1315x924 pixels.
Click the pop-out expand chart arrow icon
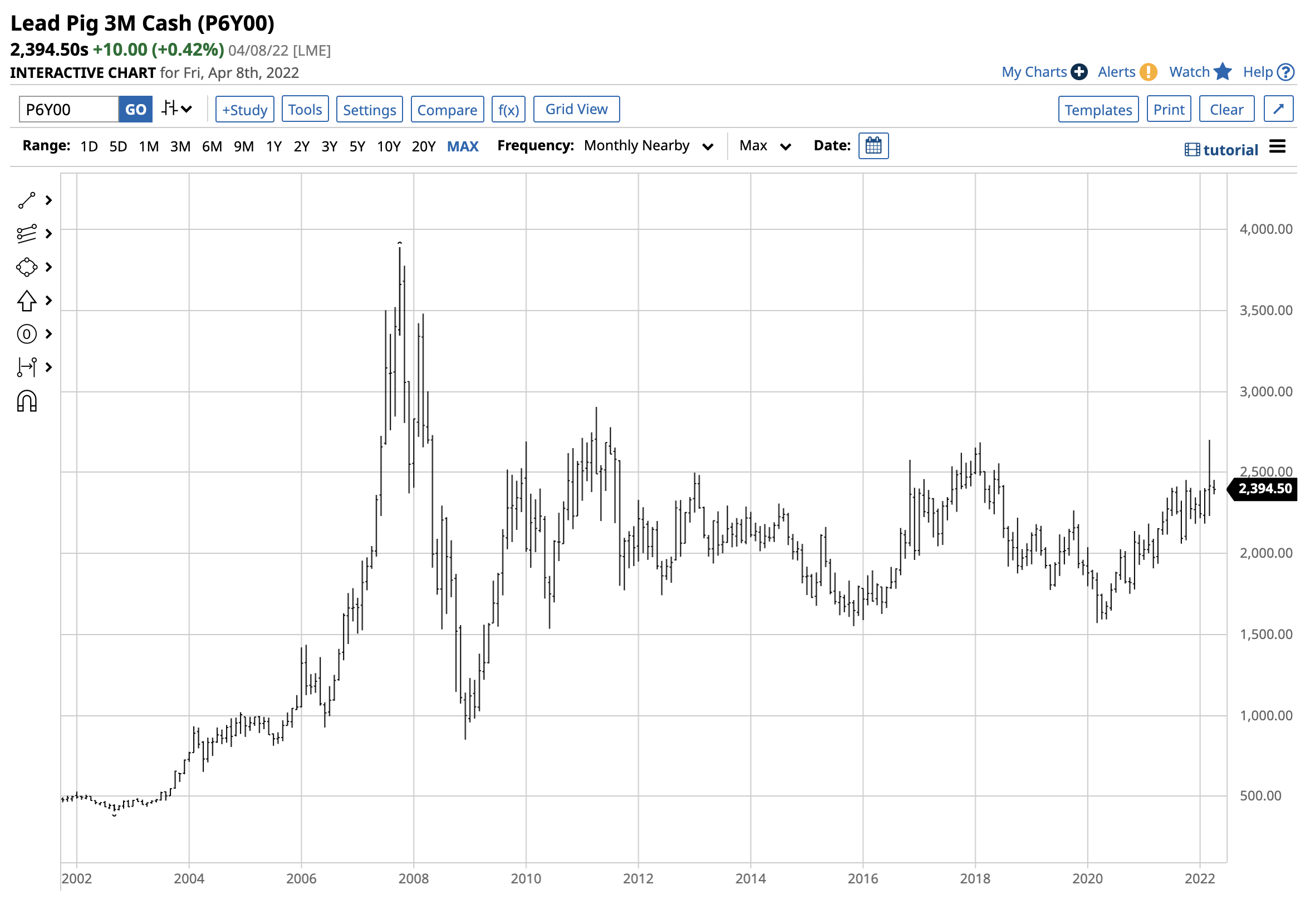[1279, 109]
